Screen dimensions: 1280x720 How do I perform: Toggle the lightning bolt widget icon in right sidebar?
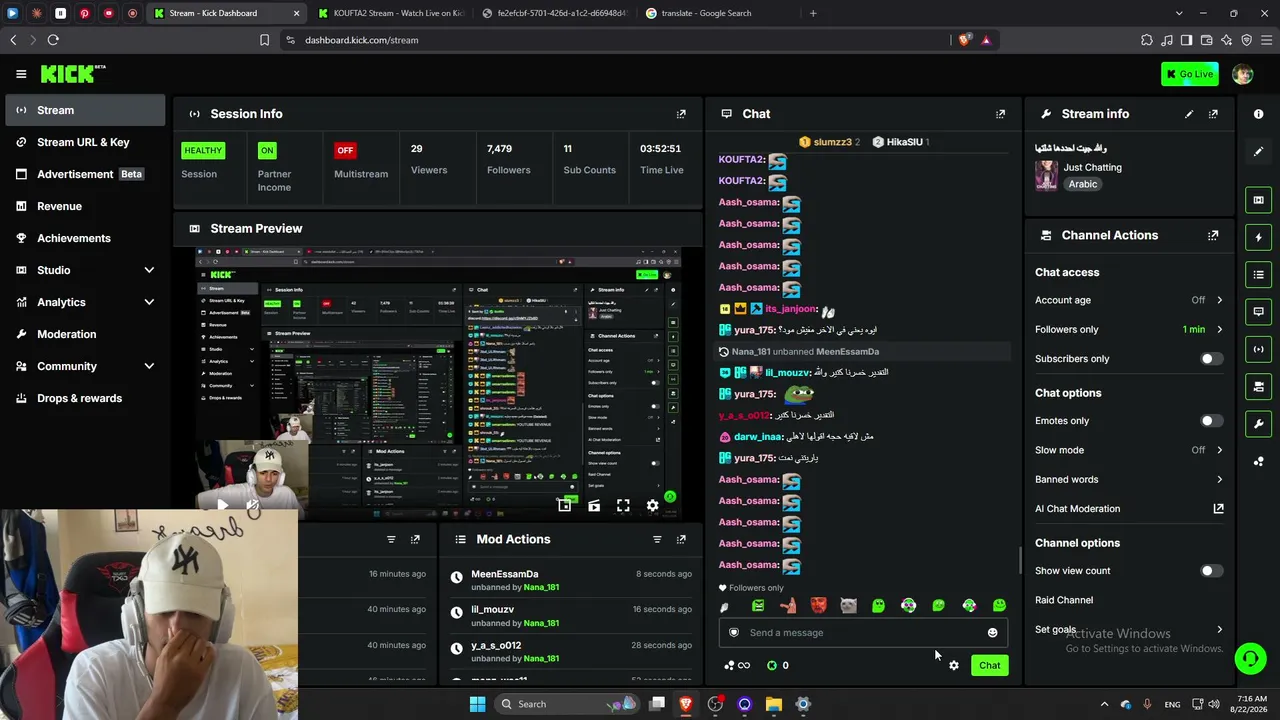[1259, 237]
